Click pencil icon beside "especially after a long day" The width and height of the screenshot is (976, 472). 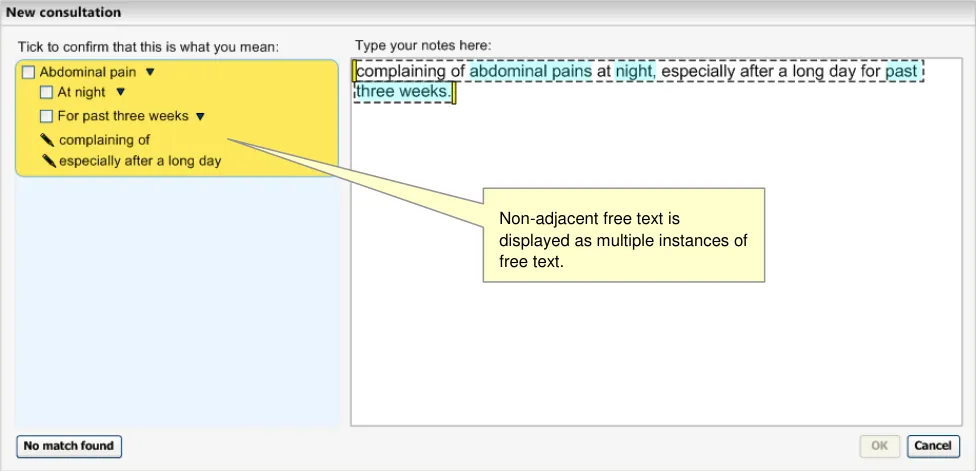point(47,160)
